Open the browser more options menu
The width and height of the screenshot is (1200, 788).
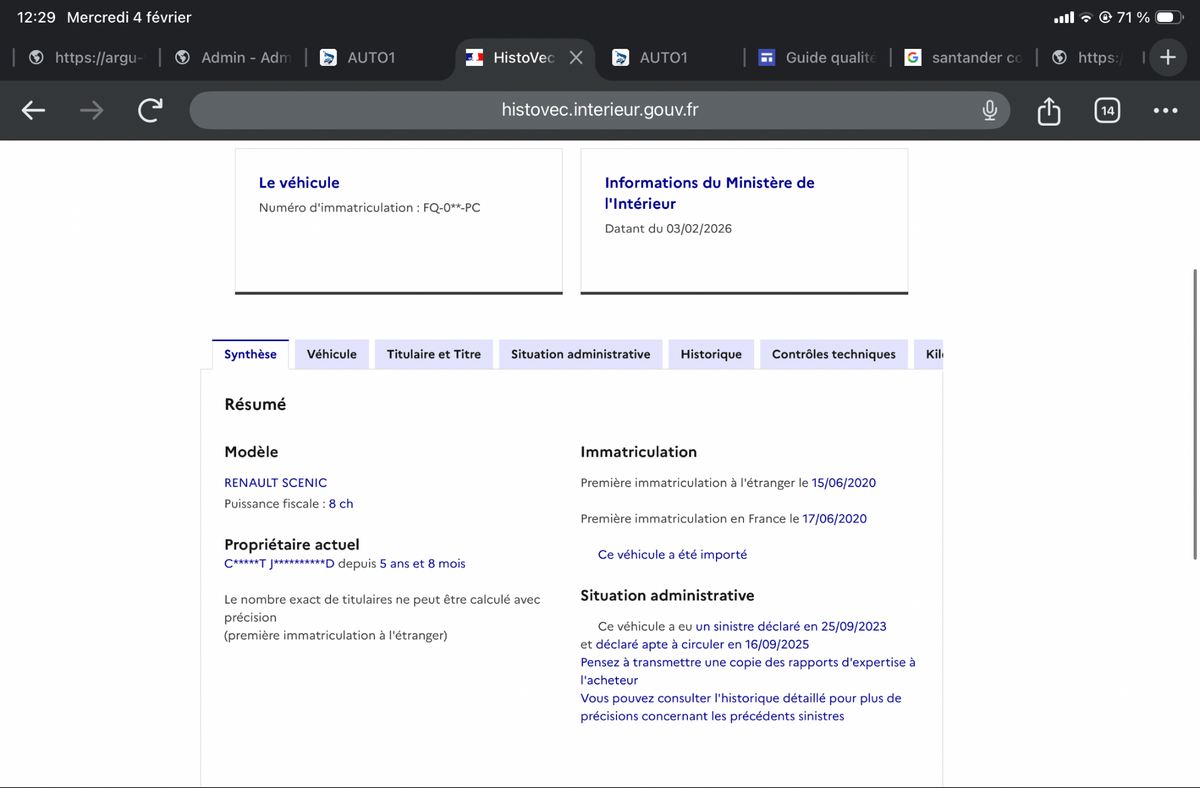pos(1165,110)
